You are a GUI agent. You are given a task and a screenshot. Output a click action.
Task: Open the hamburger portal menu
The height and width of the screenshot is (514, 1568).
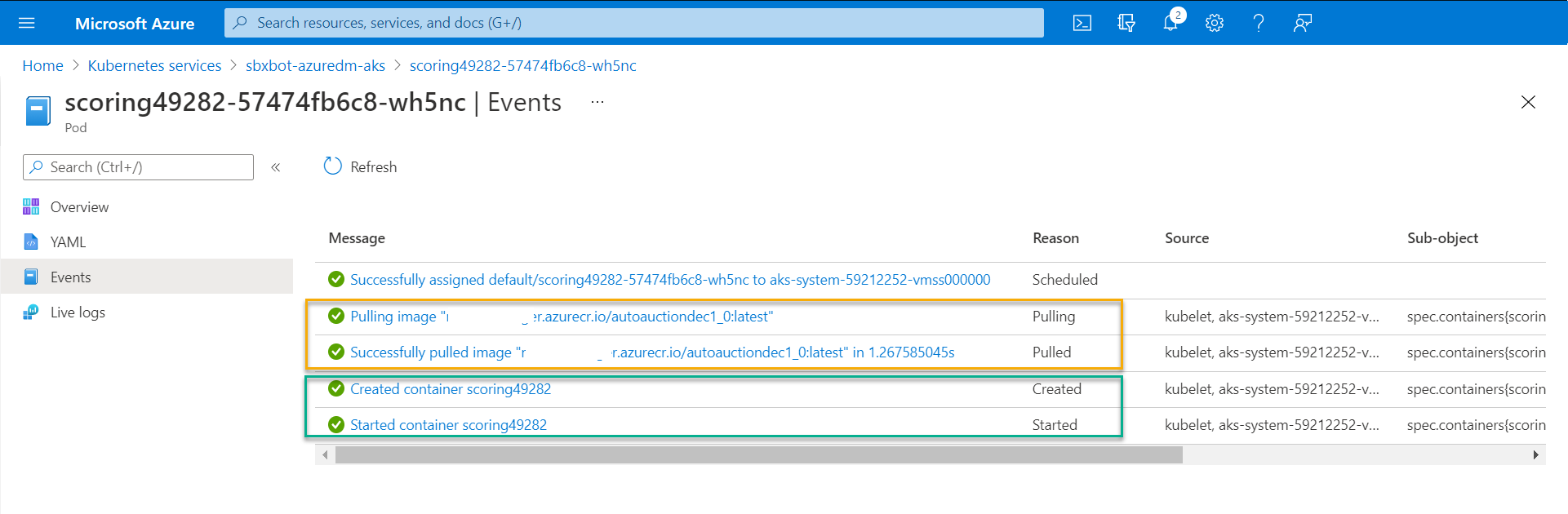coord(27,23)
